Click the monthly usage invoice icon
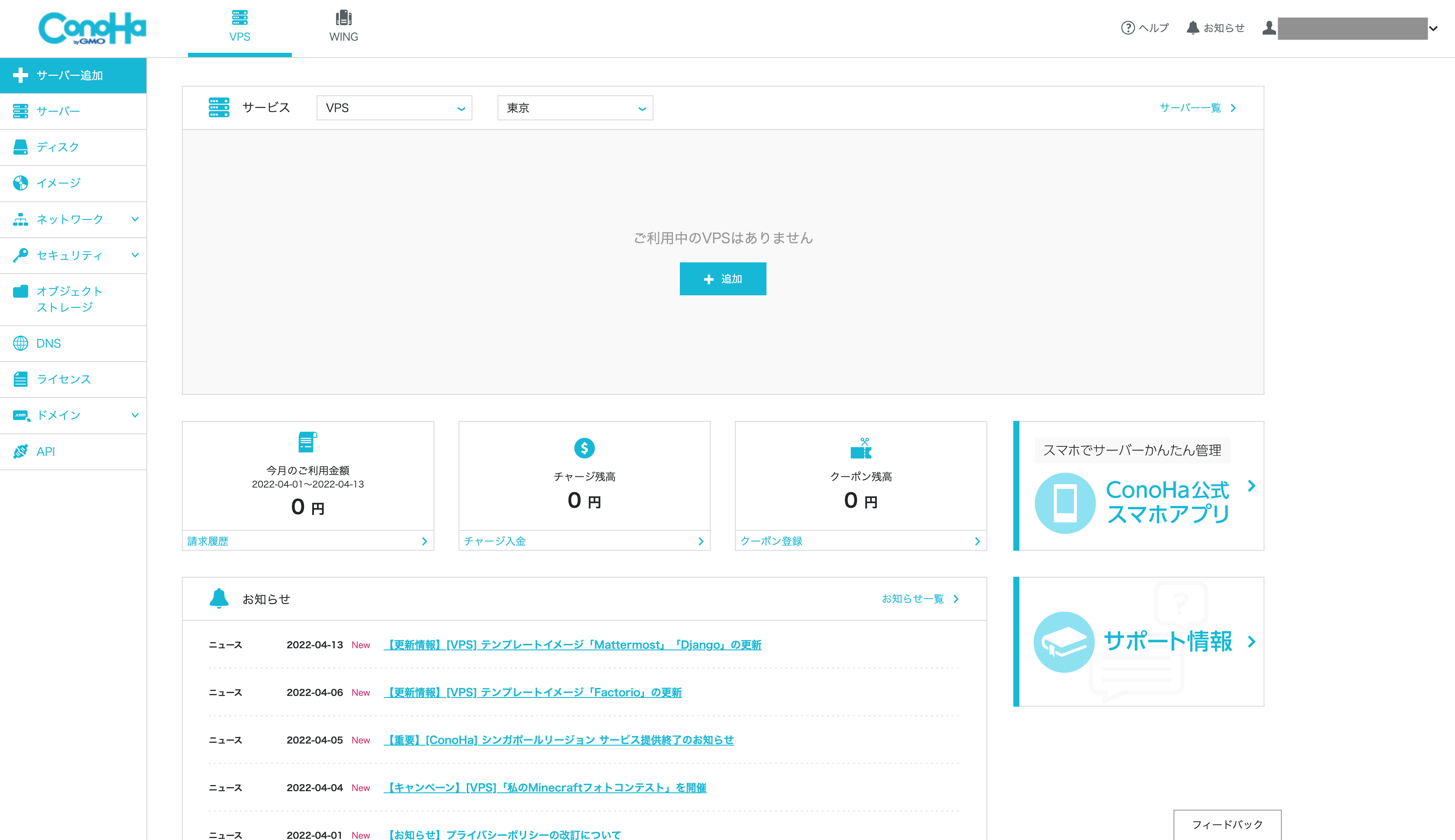1455x840 pixels. tap(307, 442)
